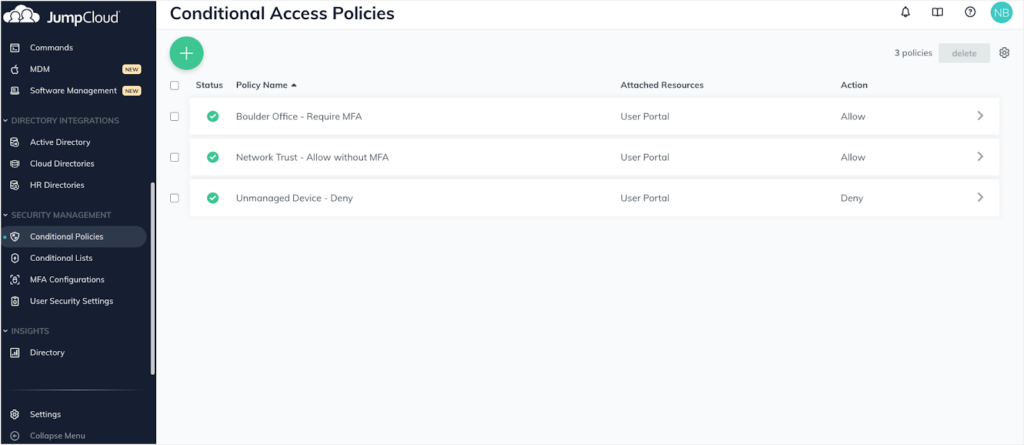Screen dimensions: 1024x445
Task: Go to MFA Configurations
Action: pyautogui.click(x=66, y=279)
